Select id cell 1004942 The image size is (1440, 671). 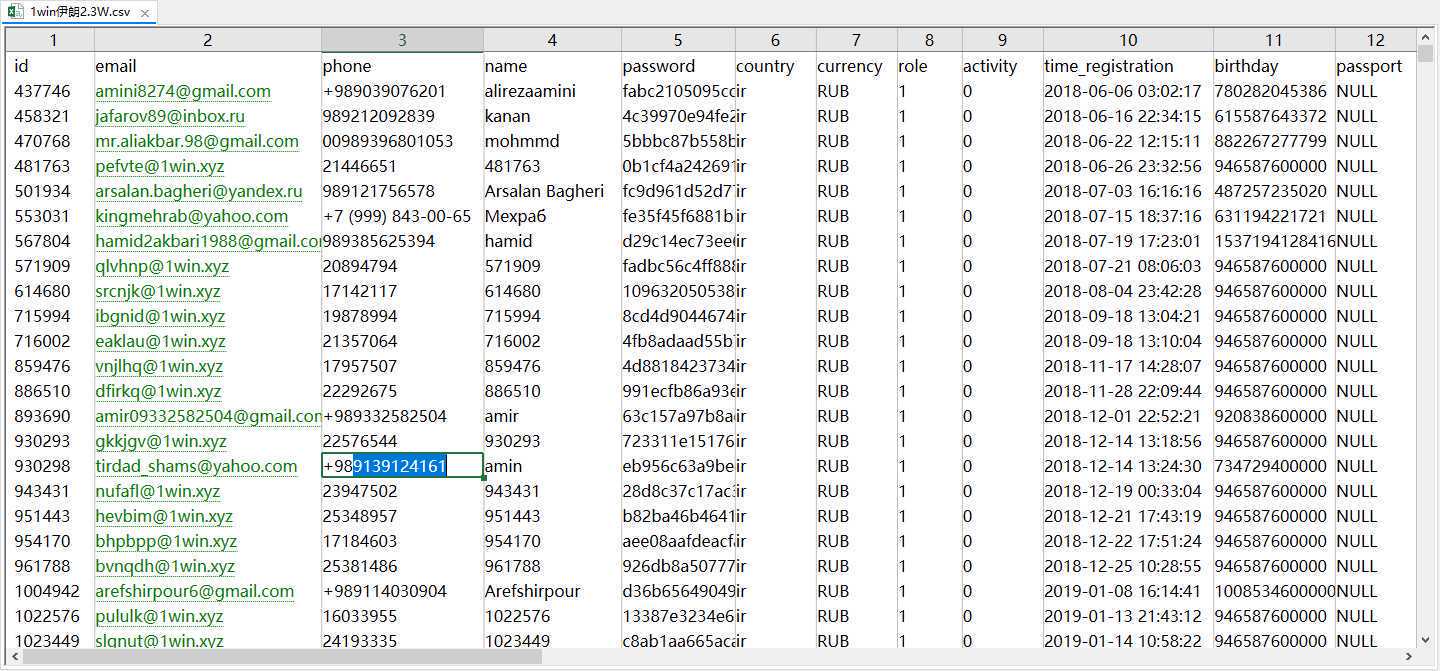(x=52, y=591)
